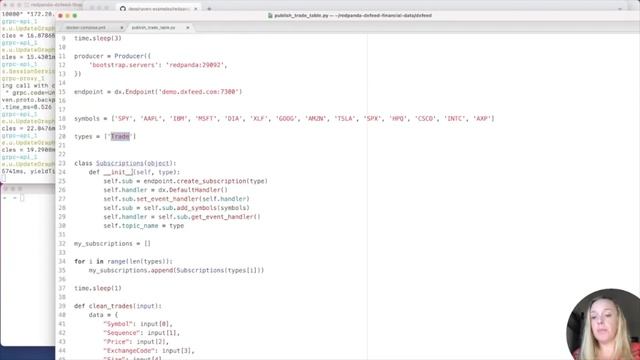Click the 'SPY' symbol string
This screenshot has width=640, height=360.
(123, 119)
